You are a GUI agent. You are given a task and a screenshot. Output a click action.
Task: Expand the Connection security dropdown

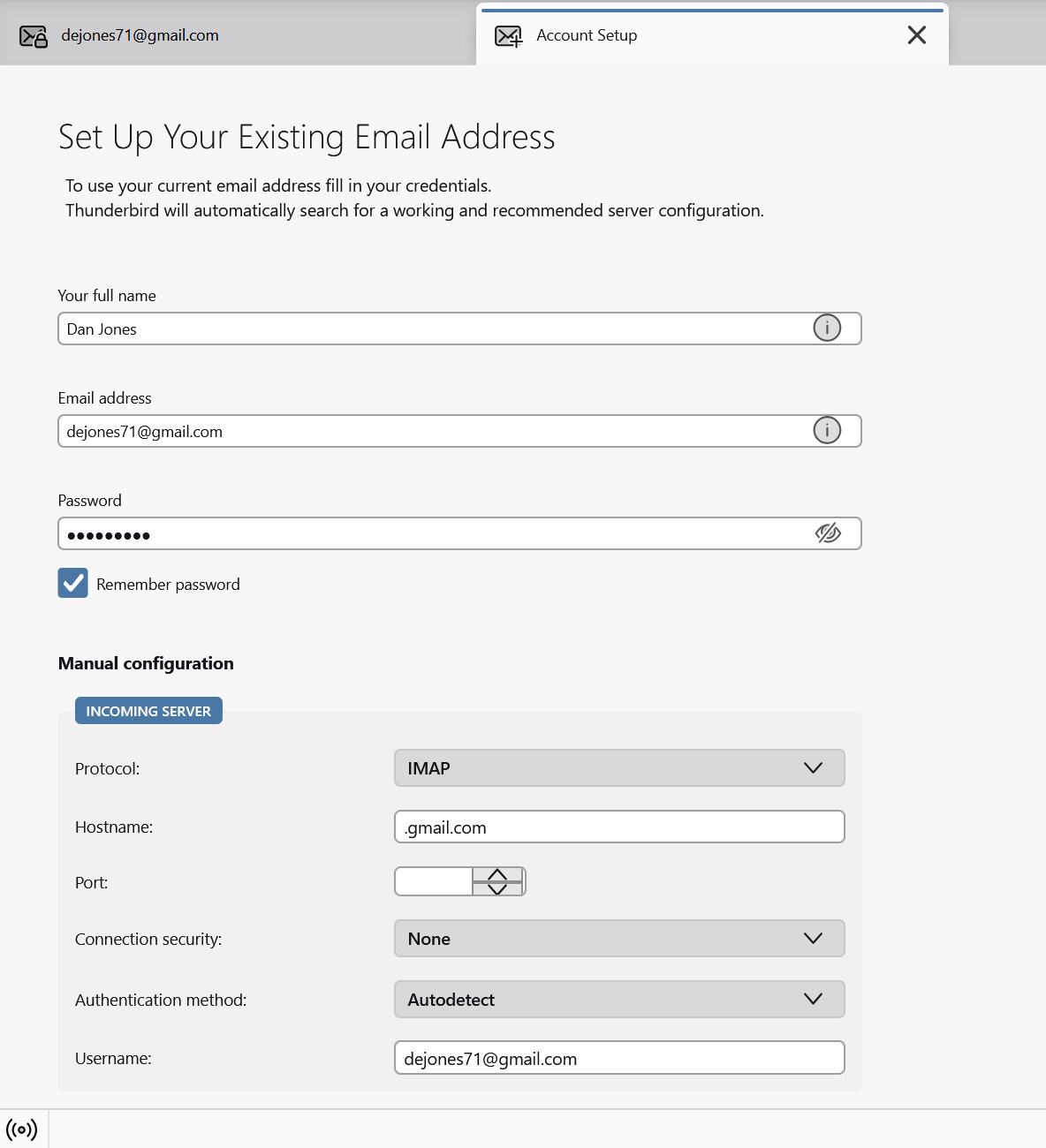click(x=618, y=939)
